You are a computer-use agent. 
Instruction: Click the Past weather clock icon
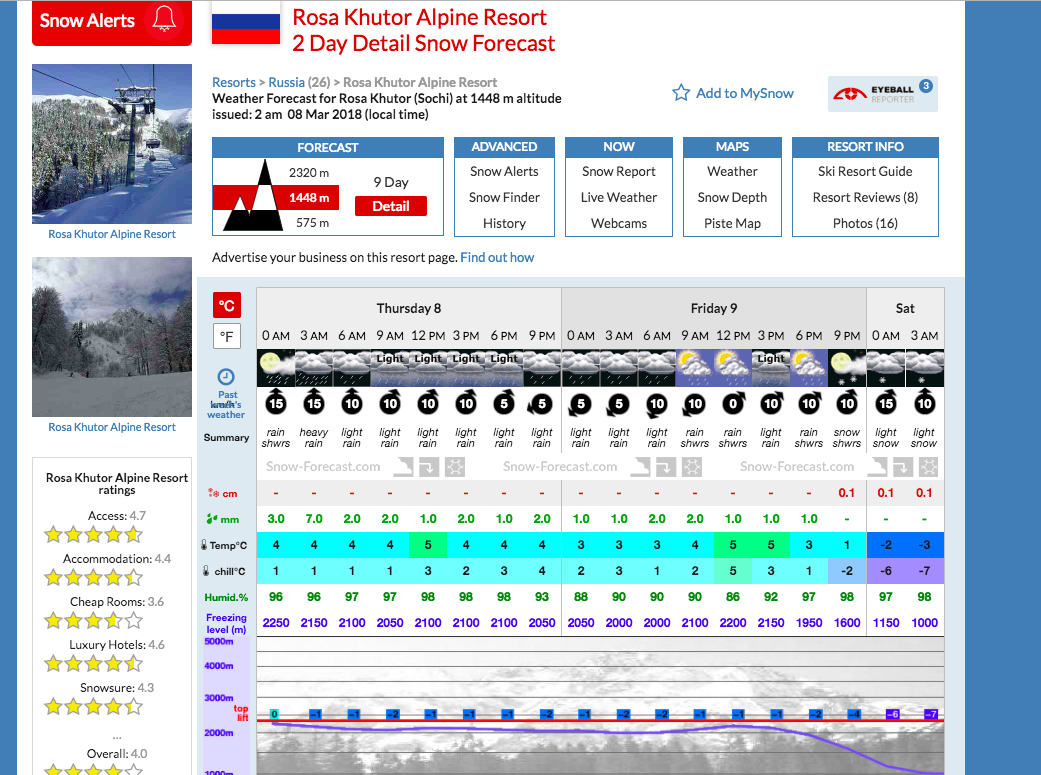click(226, 377)
